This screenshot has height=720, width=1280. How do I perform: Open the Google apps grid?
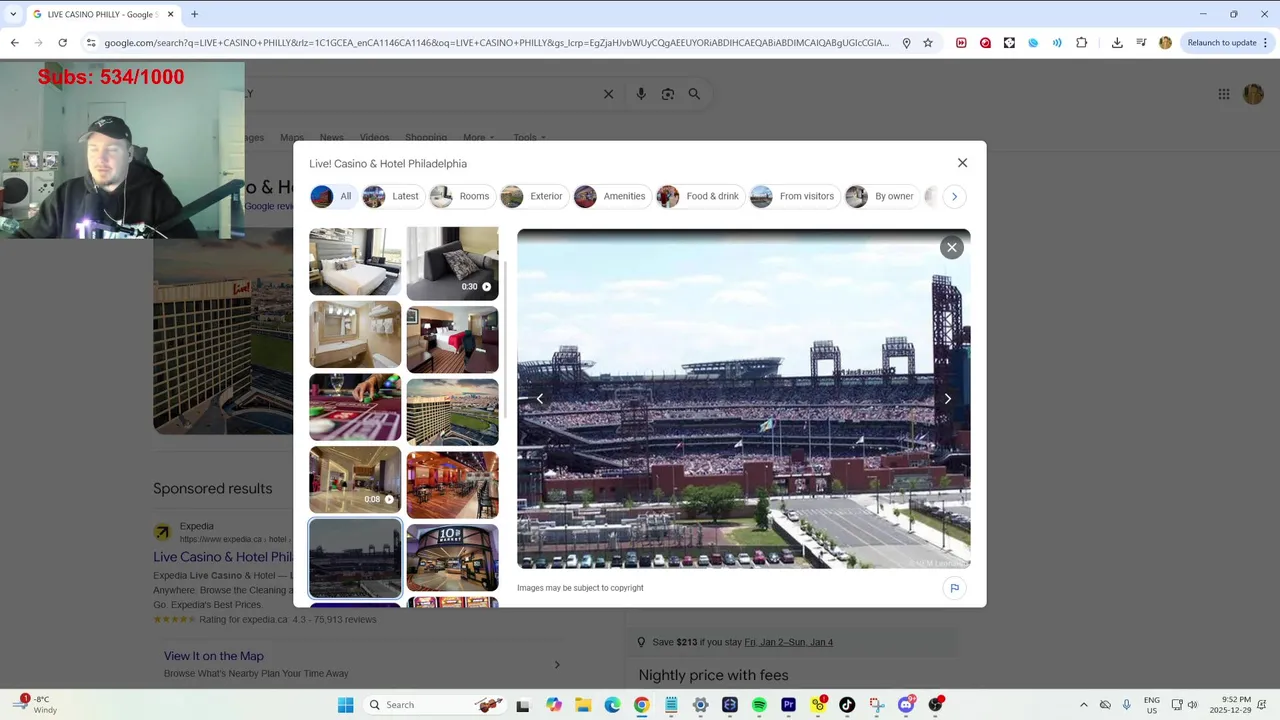point(1224,94)
